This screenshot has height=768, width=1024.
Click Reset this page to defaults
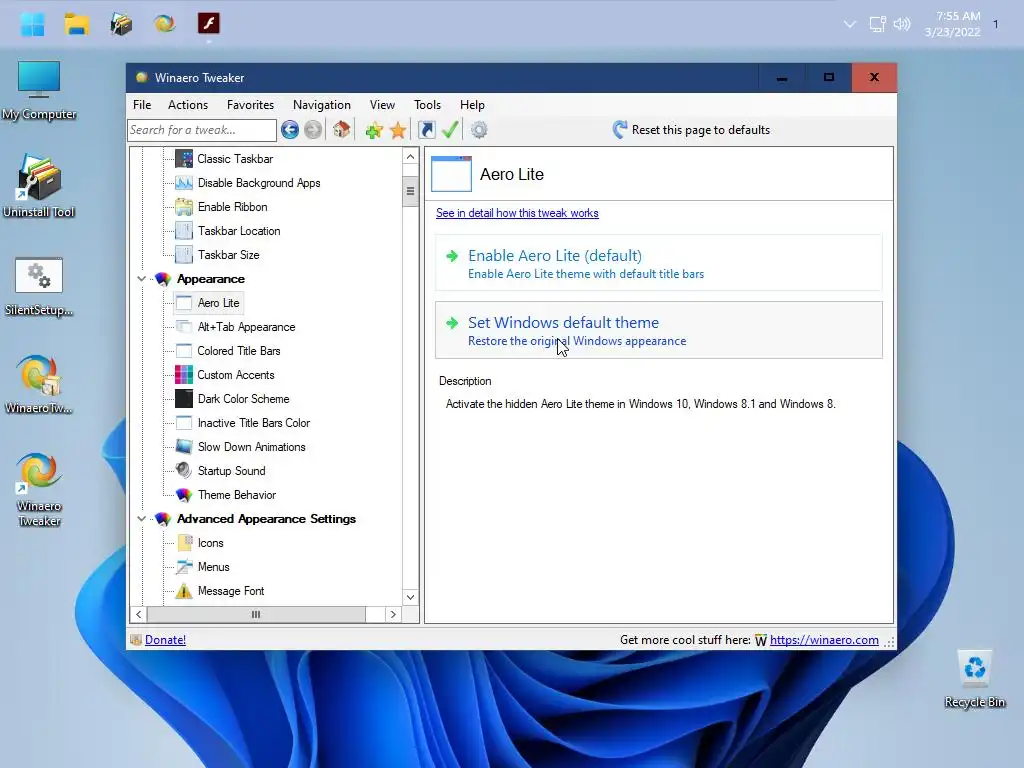tap(691, 130)
